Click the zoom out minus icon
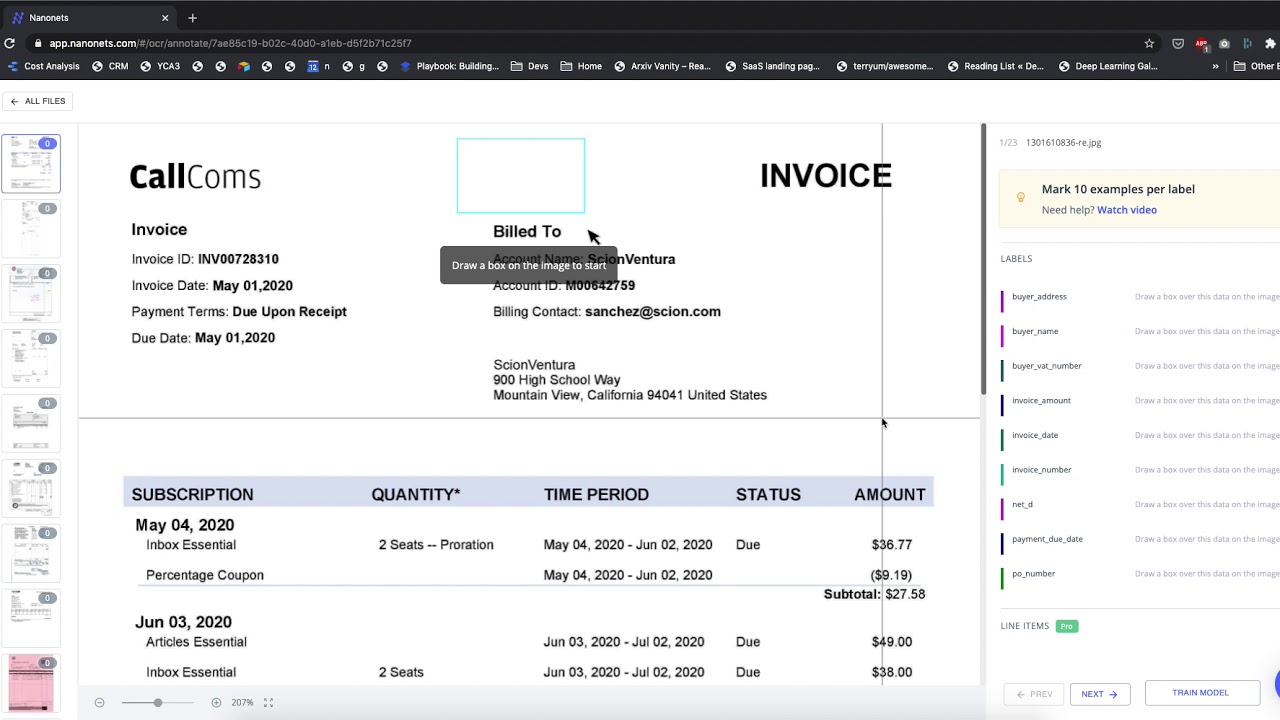The height and width of the screenshot is (720, 1280). coord(99,703)
